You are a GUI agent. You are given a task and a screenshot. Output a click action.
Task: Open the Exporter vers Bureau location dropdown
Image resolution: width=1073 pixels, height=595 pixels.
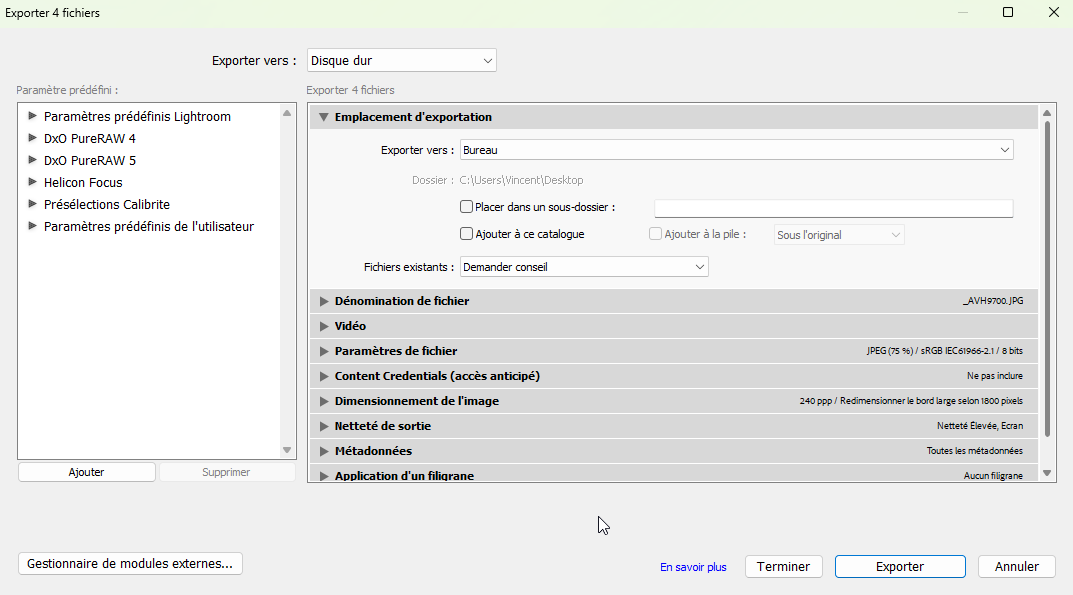[x=736, y=150]
